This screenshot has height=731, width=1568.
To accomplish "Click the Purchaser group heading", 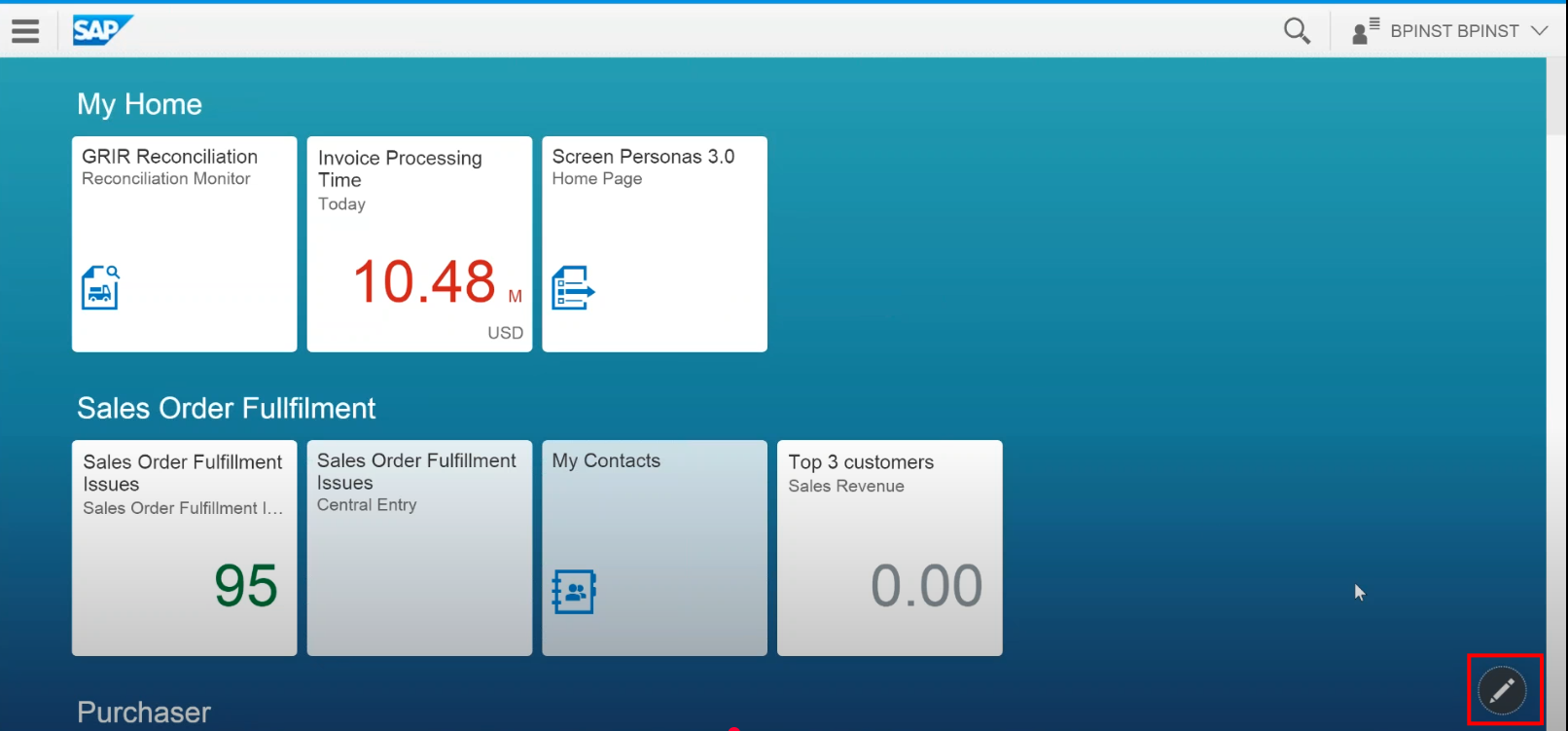I will 144,713.
